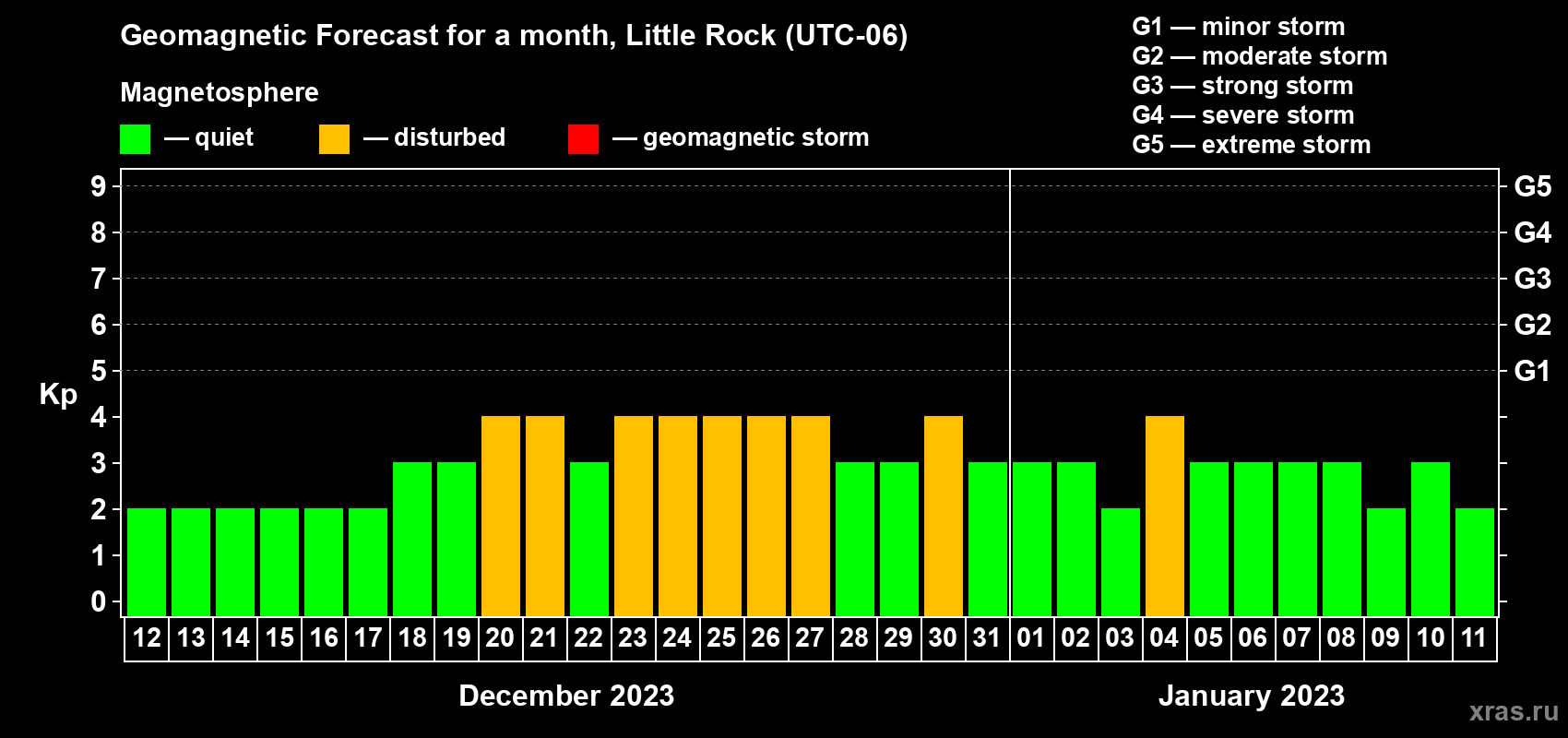
Task: Click the January 11 green bar
Action: 1475,562
